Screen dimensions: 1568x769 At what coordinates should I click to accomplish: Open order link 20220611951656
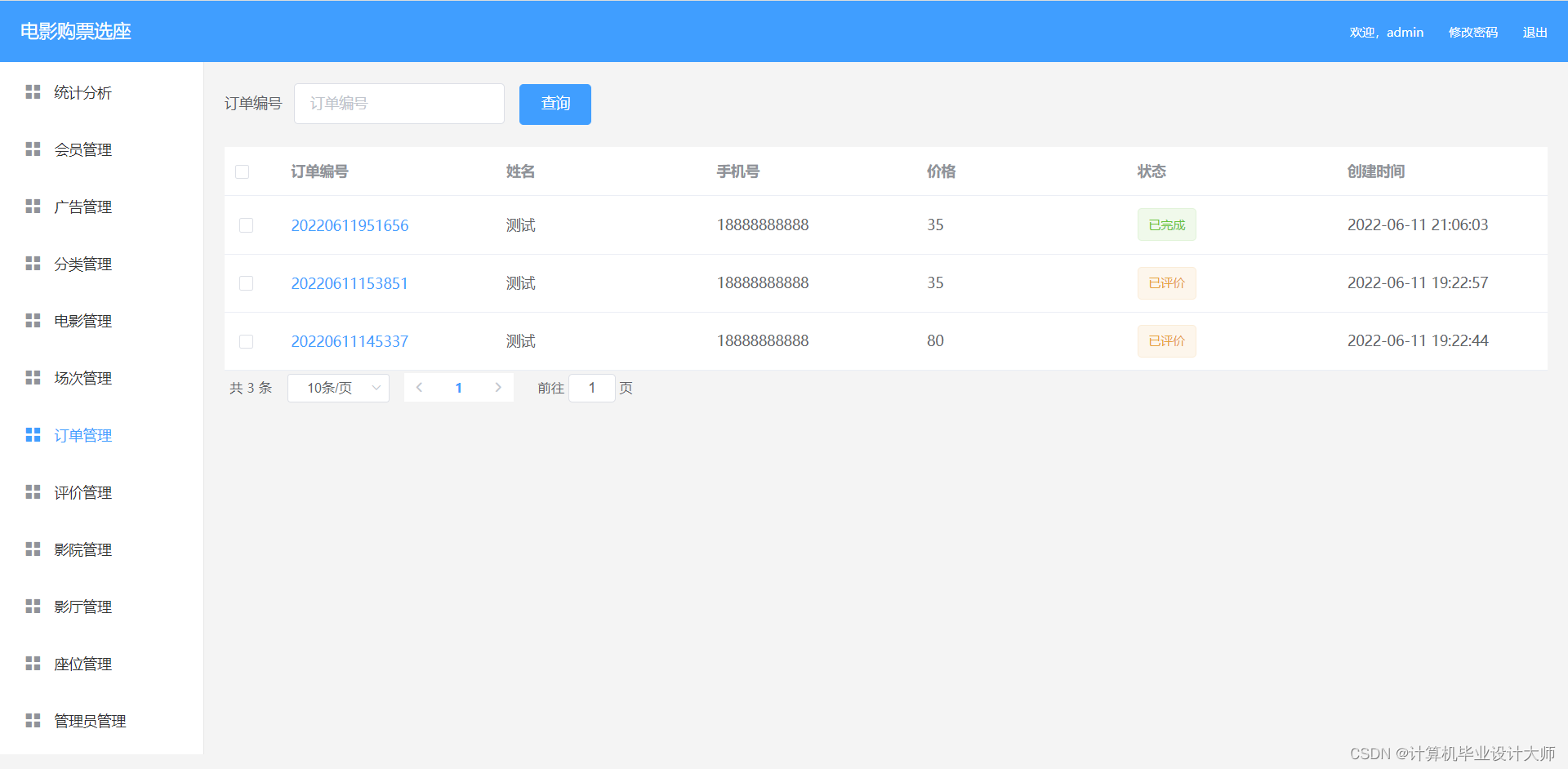(x=350, y=225)
